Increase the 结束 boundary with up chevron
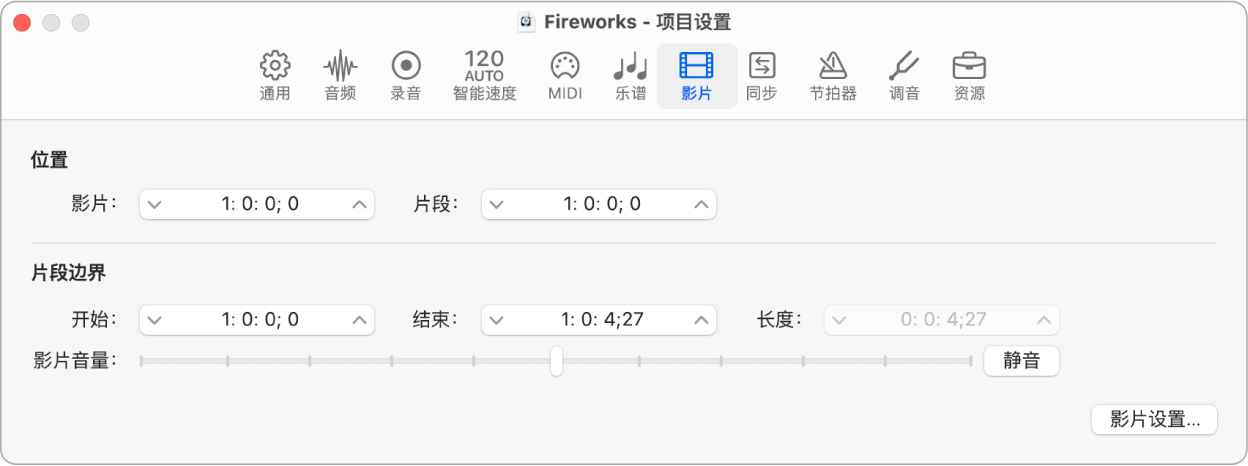Image resolution: width=1248 pixels, height=466 pixels. (x=702, y=320)
